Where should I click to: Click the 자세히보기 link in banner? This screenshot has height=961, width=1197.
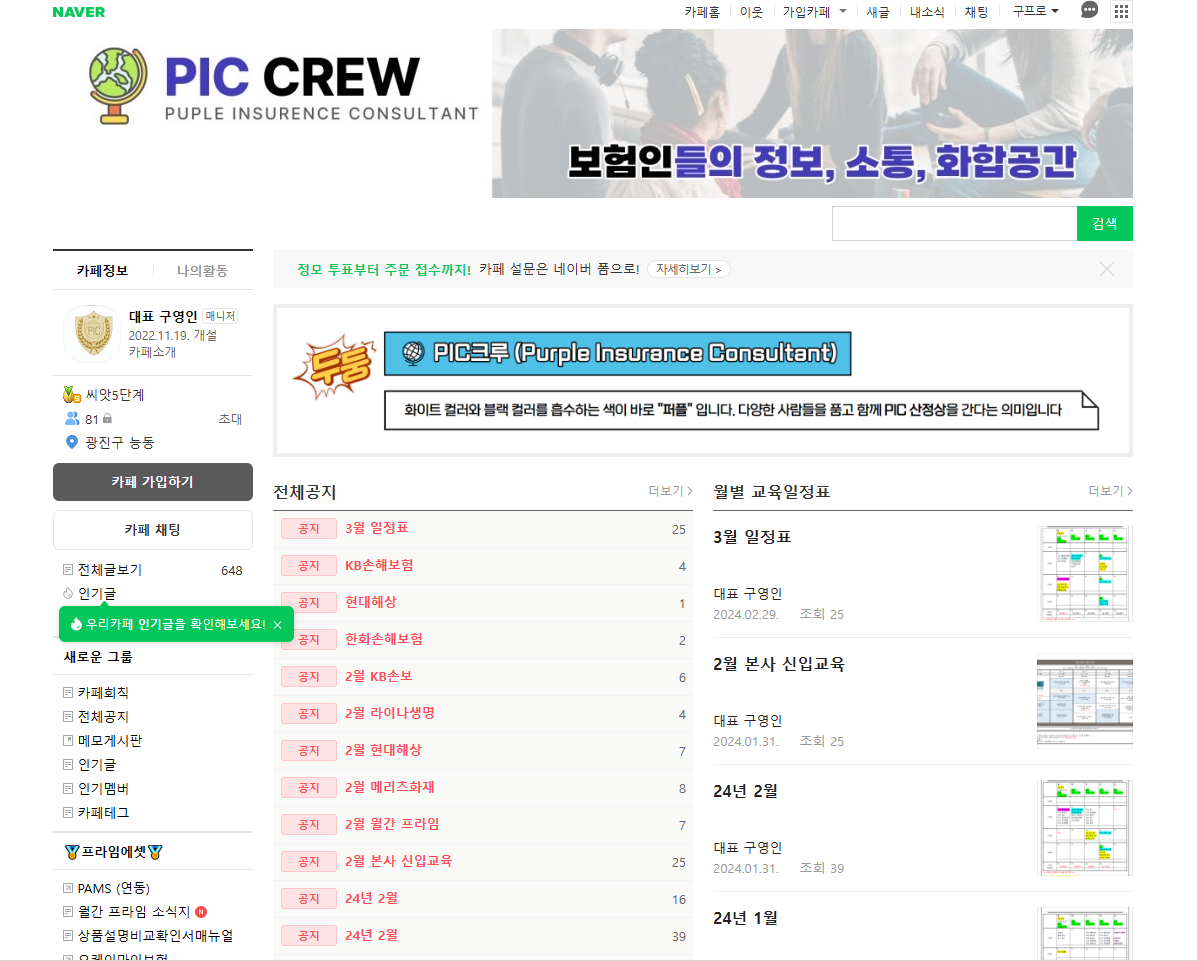[x=689, y=269]
